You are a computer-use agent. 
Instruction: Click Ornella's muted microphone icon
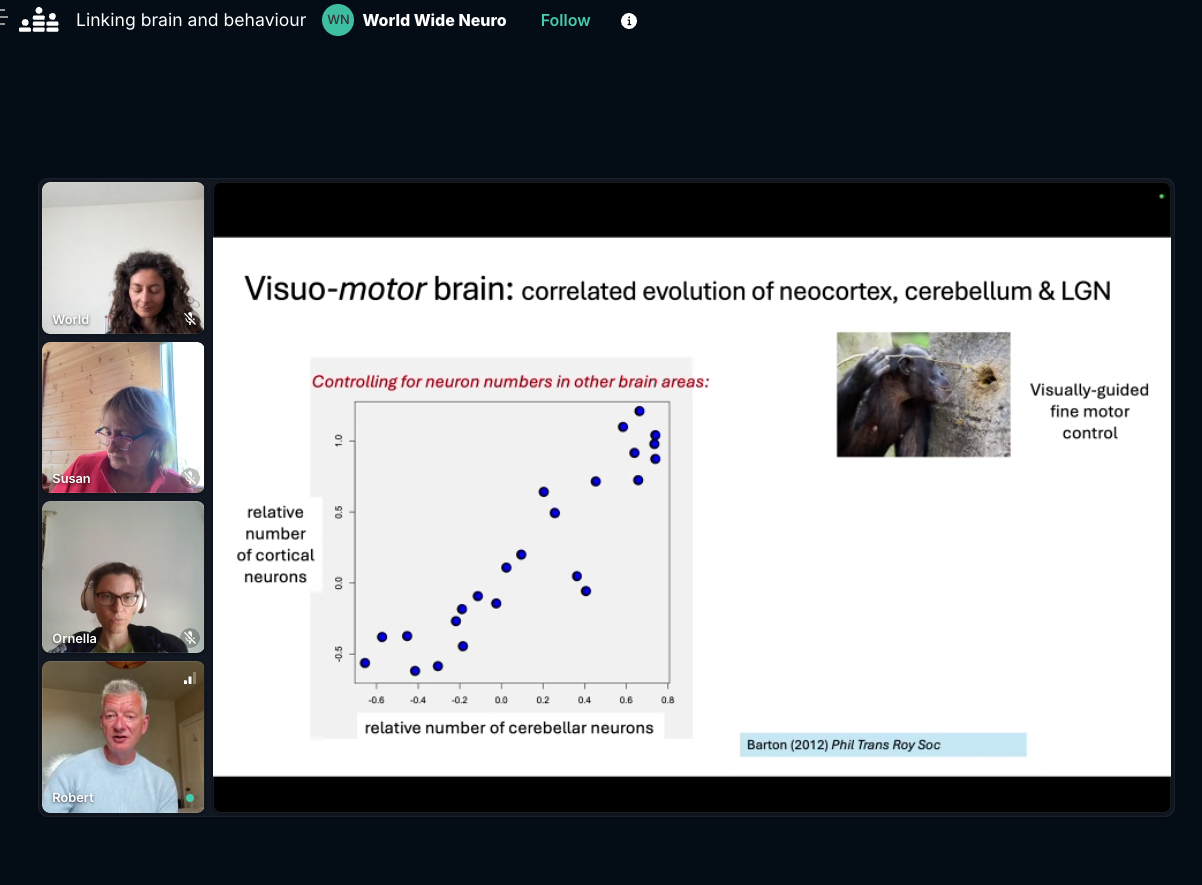click(190, 637)
